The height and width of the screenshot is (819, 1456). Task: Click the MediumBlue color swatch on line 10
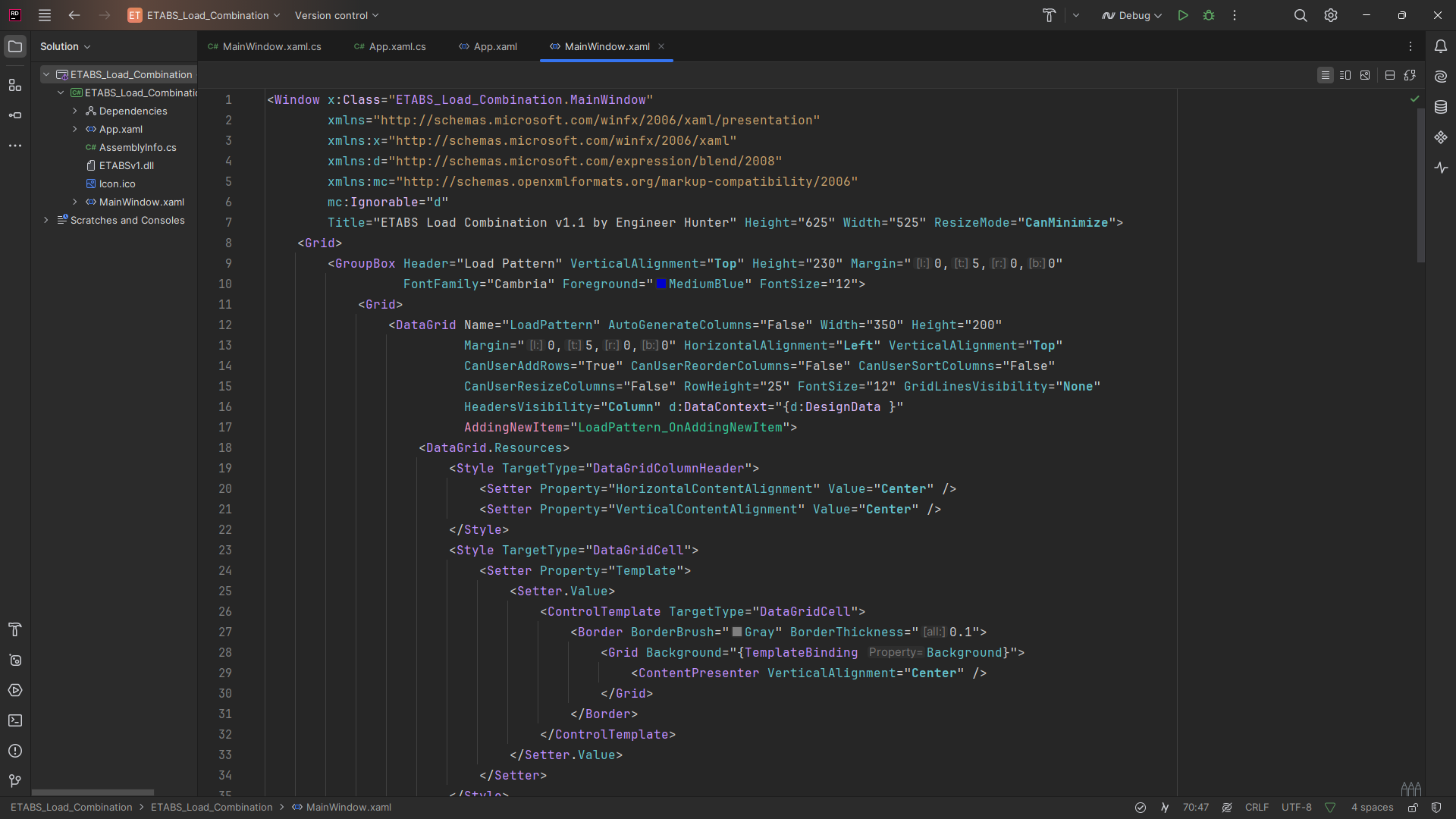coord(661,284)
